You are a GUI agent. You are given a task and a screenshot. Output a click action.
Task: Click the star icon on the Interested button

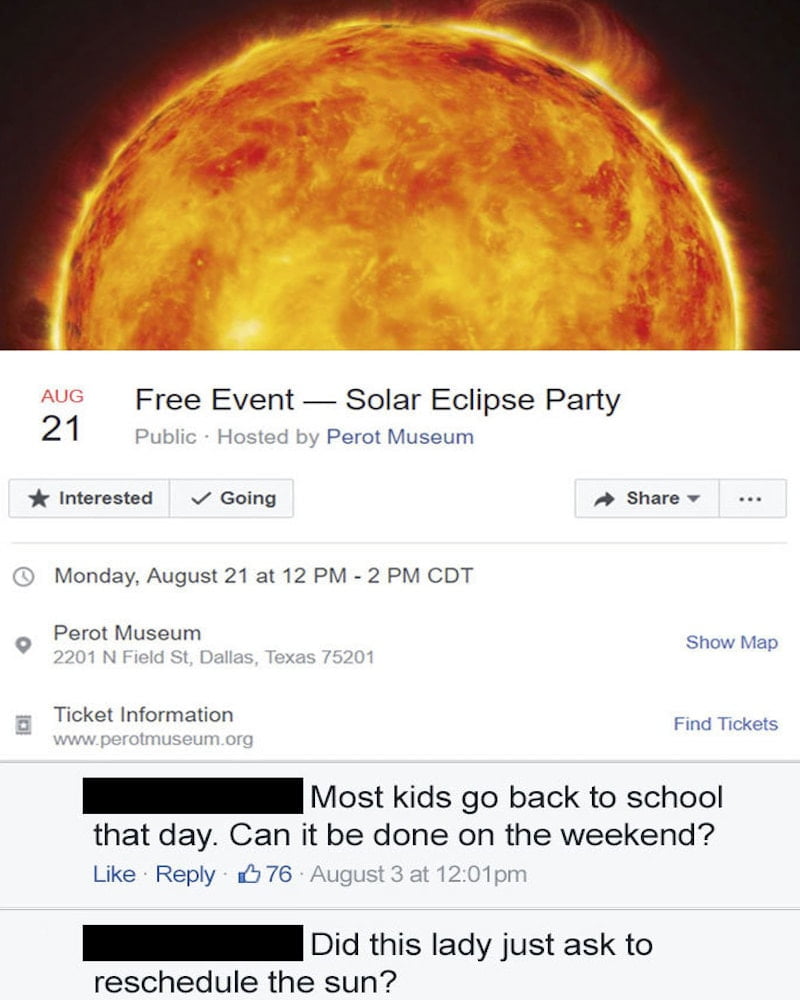(x=42, y=498)
